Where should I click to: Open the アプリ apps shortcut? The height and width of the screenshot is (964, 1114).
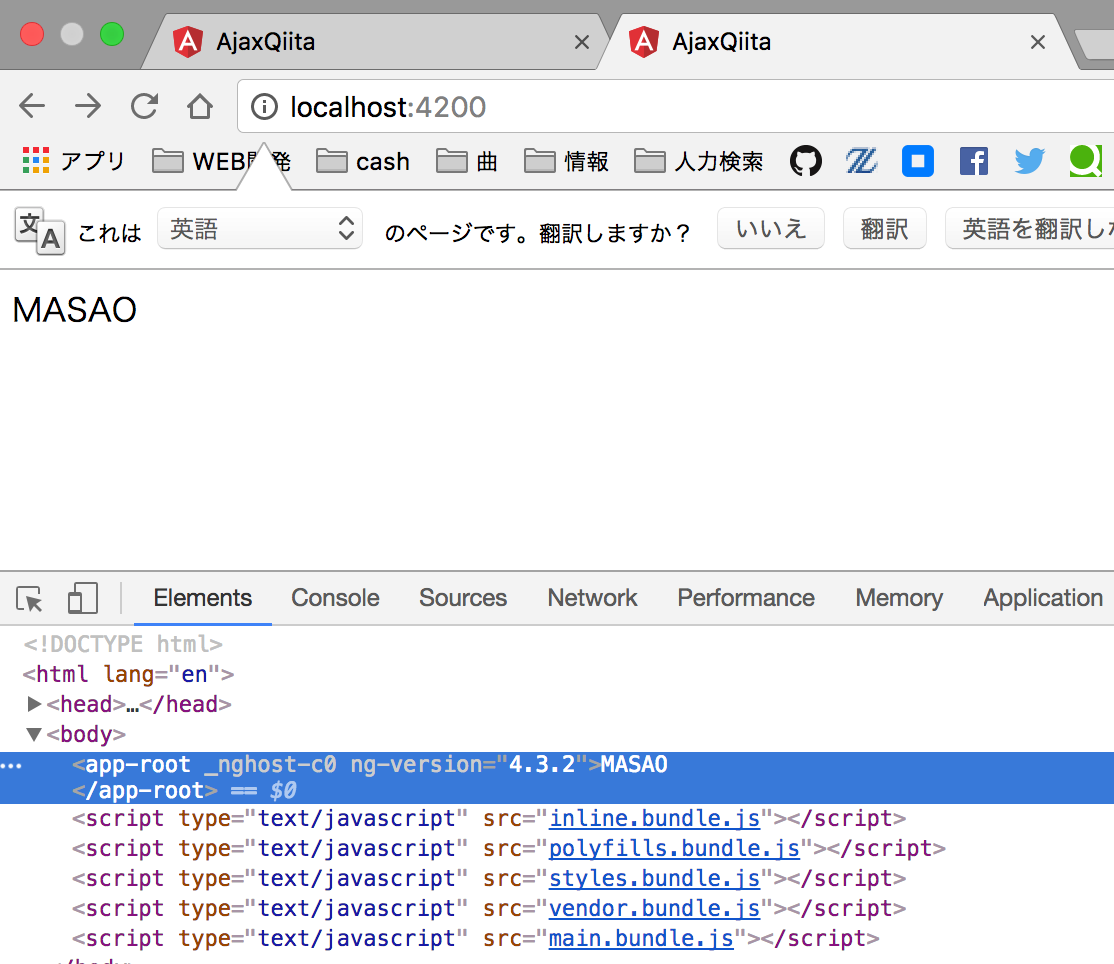(73, 161)
